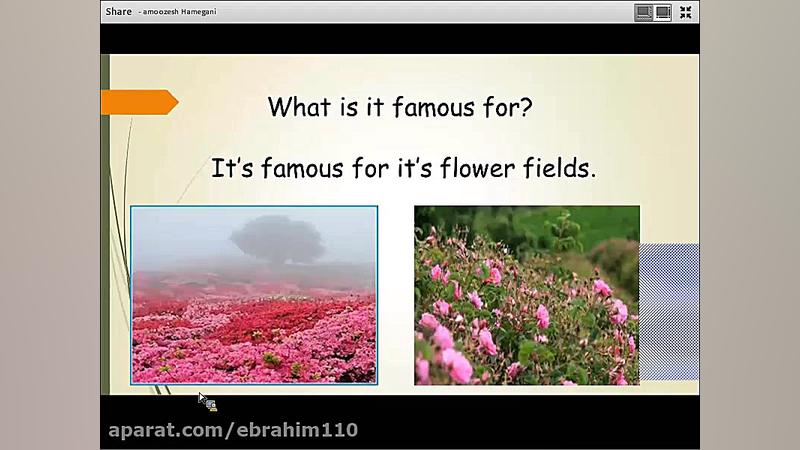Click the "It's famous for it's flower fields." sentence
This screenshot has height=450, width=800.
point(403,168)
